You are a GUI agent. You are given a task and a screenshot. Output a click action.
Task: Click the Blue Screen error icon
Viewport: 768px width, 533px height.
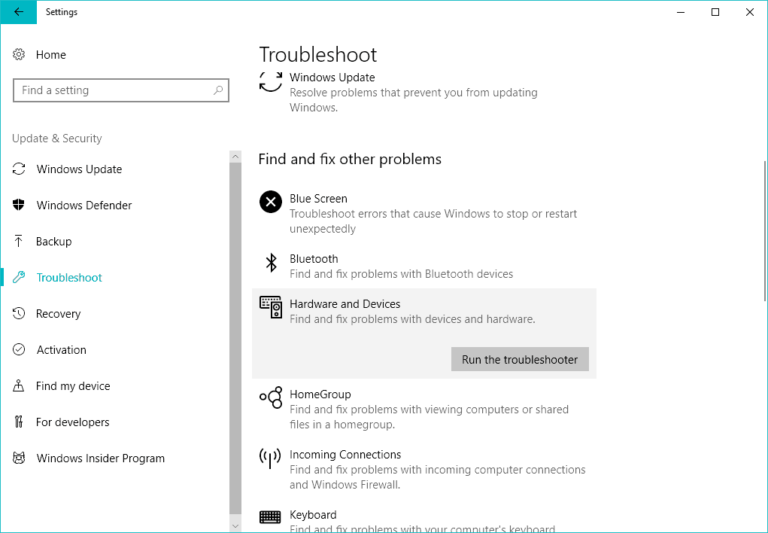(270, 202)
